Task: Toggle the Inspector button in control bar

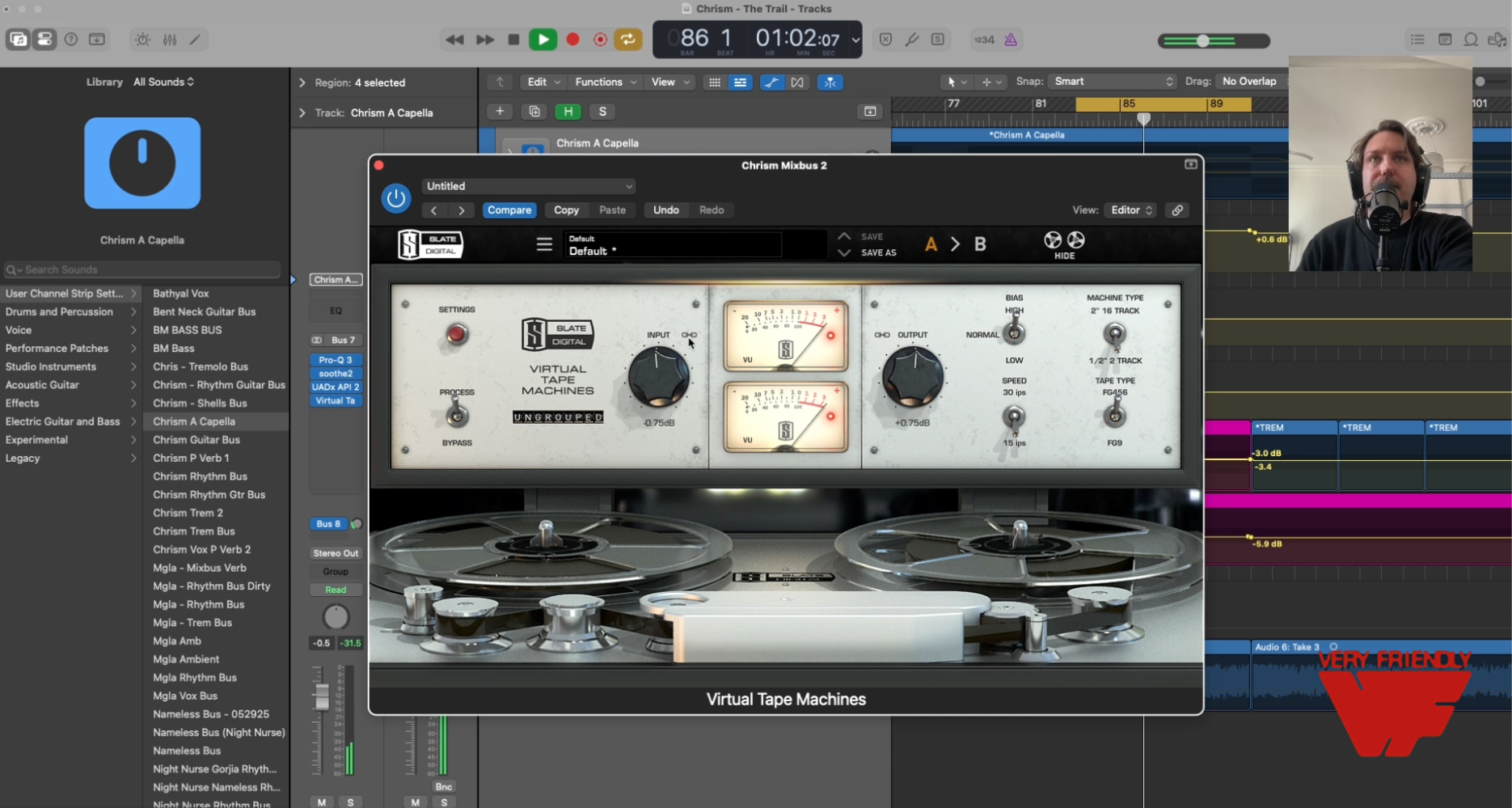Action: point(44,39)
